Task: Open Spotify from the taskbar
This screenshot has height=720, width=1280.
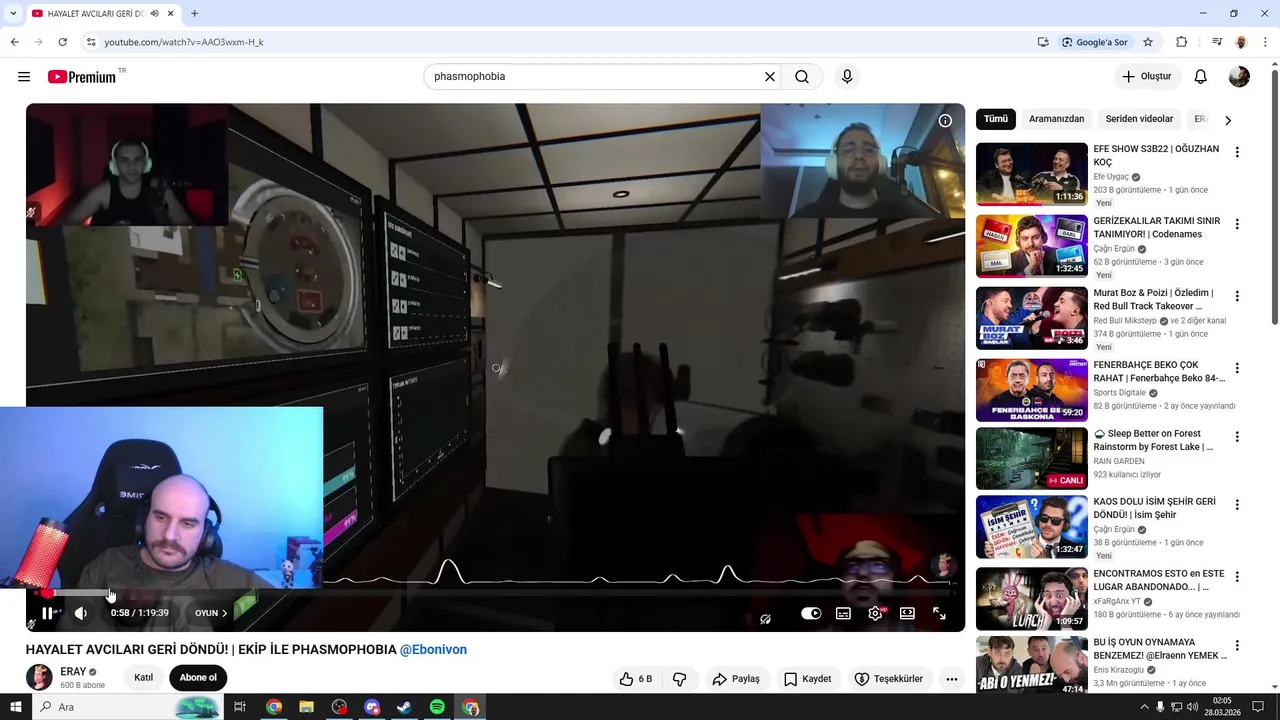Action: coord(437,707)
